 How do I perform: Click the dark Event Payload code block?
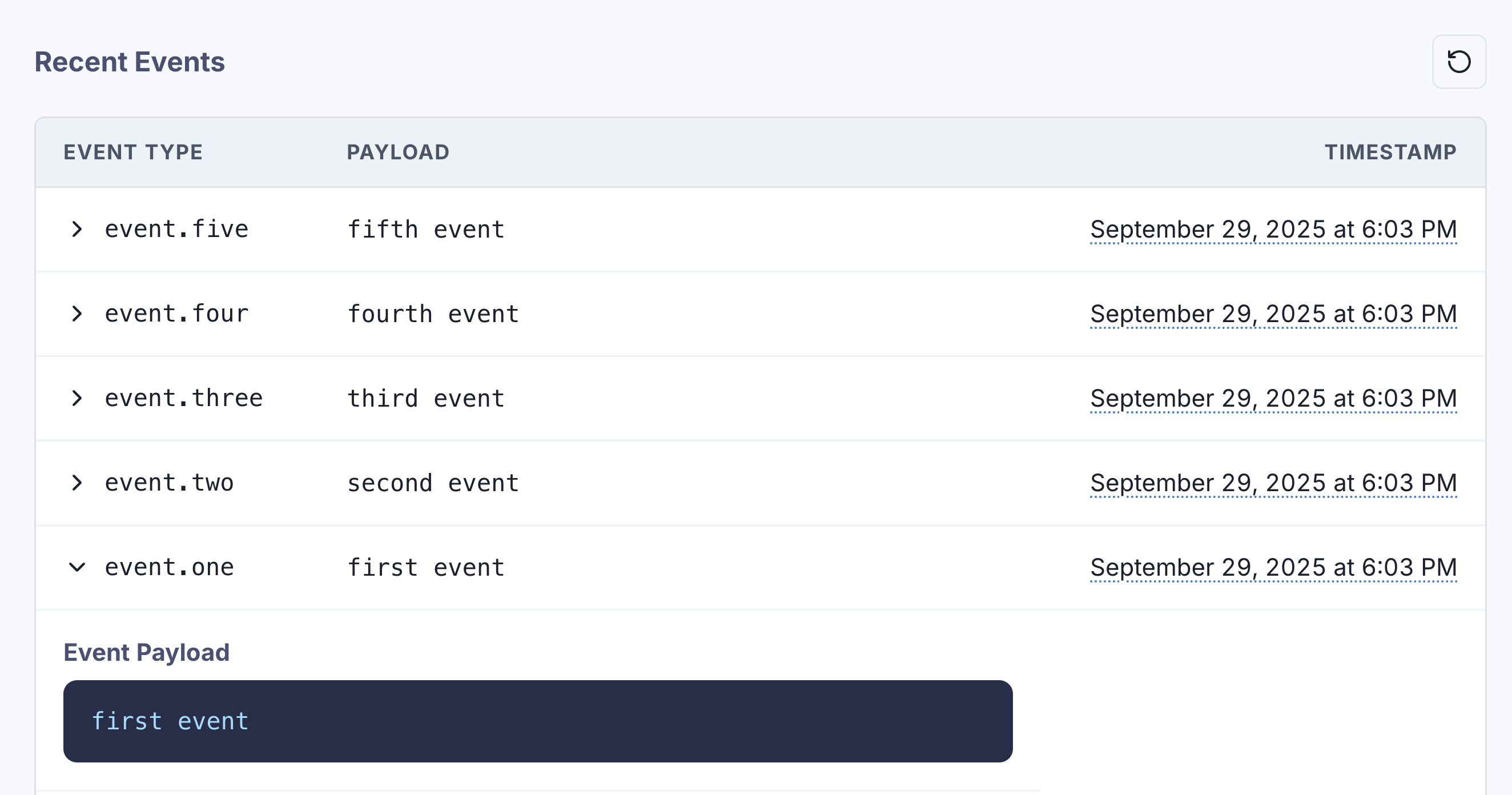(538, 721)
